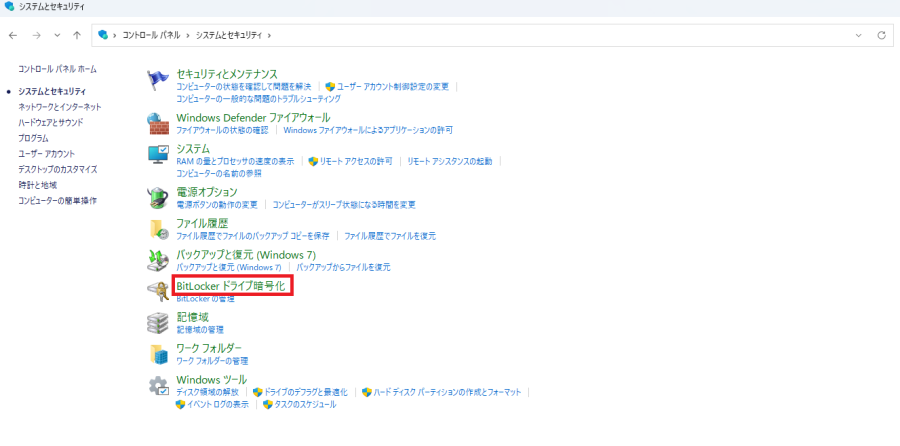Image resolution: width=900 pixels, height=446 pixels.
Task: Click the Backup and Restore (Windows 7) icon
Action: coord(158,260)
